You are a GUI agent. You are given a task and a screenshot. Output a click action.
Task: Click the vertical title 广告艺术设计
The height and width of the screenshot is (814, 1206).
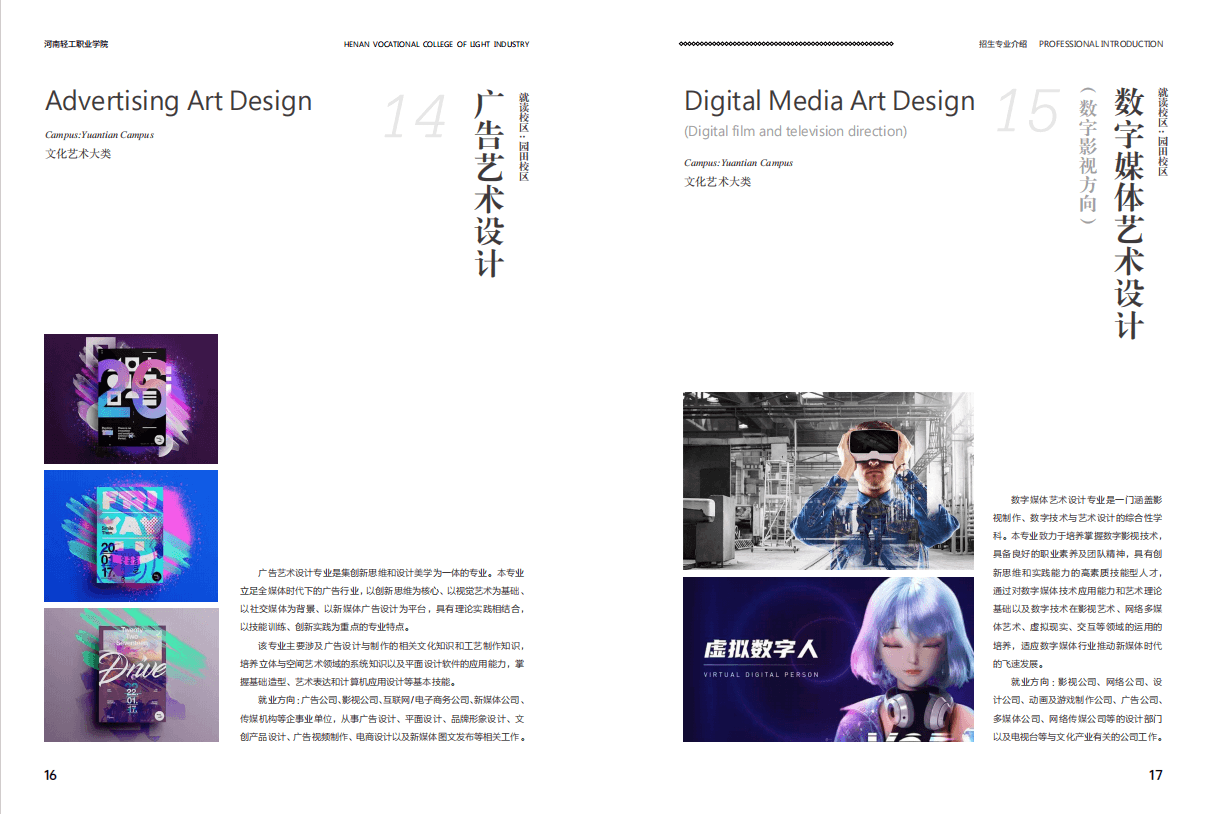coord(489,184)
